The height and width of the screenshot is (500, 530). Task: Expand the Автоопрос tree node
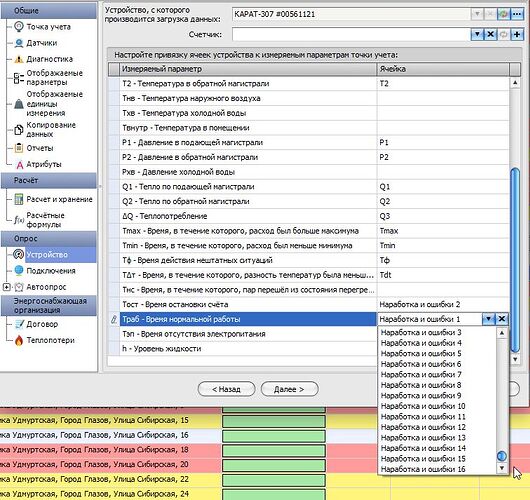coord(6,287)
